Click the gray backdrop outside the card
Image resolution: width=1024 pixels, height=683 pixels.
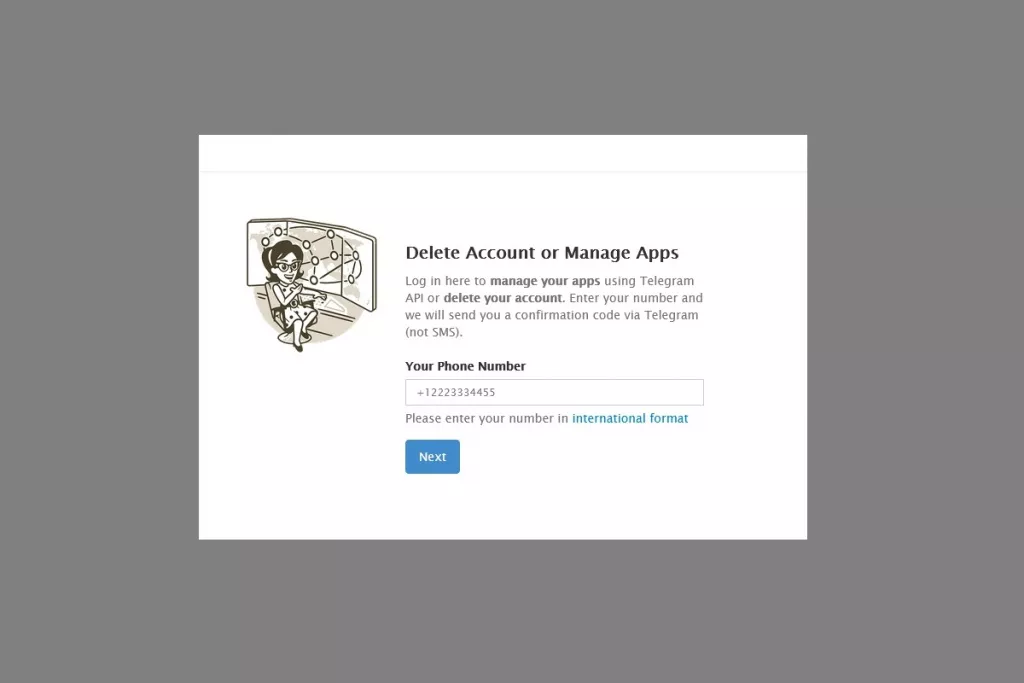(x=98, y=340)
